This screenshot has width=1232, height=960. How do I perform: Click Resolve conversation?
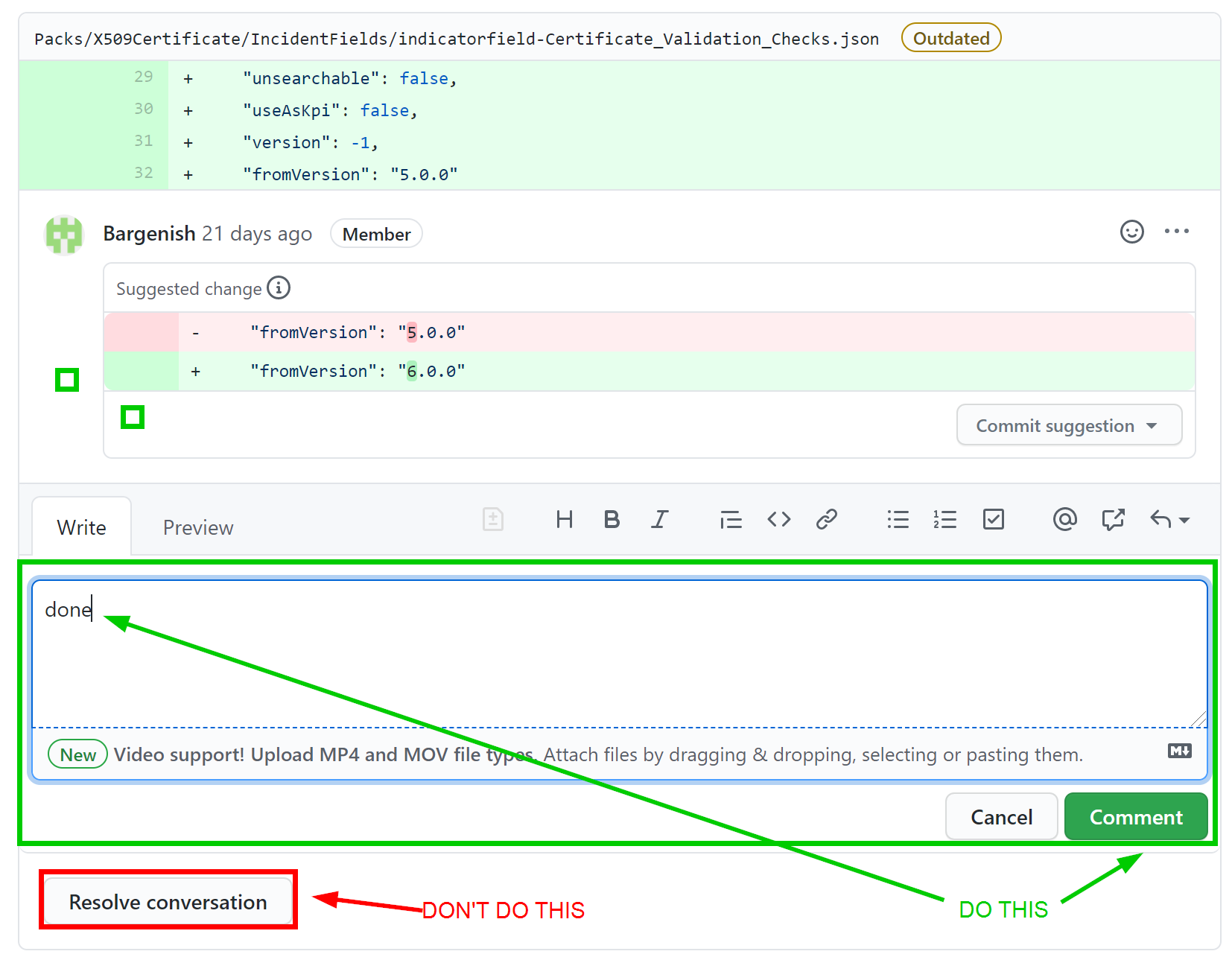(x=168, y=901)
